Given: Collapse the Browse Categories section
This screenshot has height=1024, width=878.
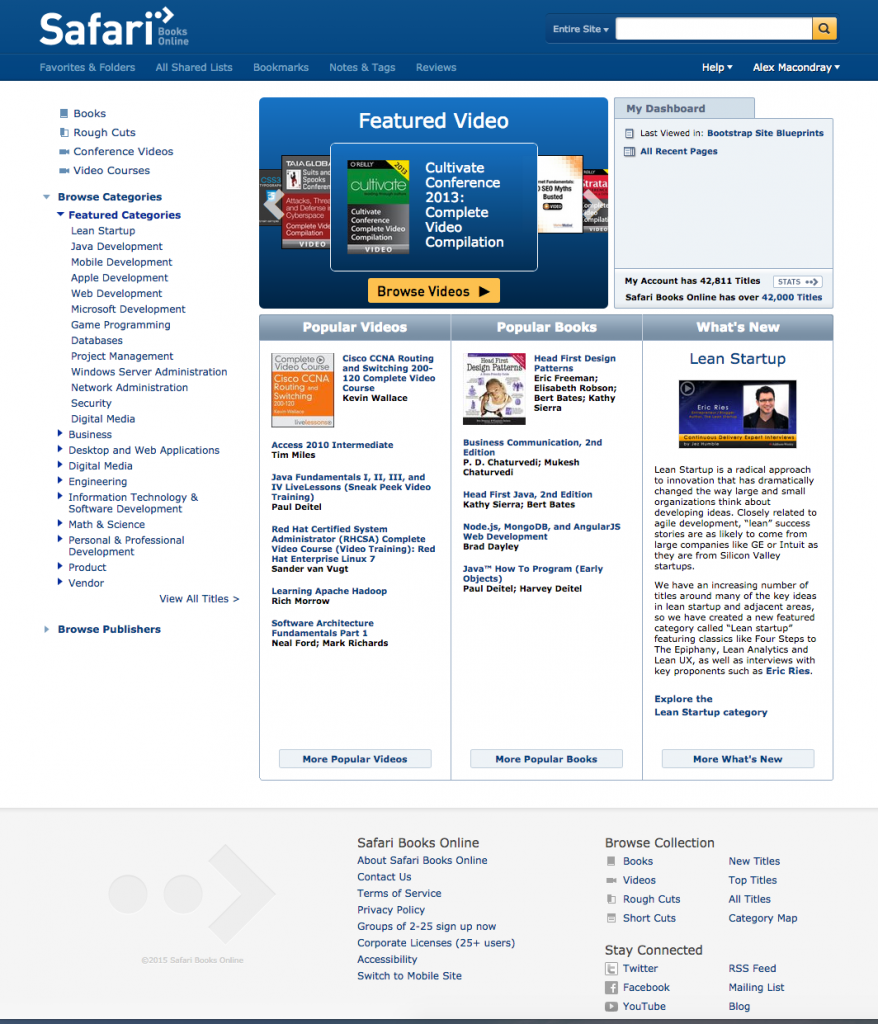Looking at the screenshot, I should click(x=46, y=197).
